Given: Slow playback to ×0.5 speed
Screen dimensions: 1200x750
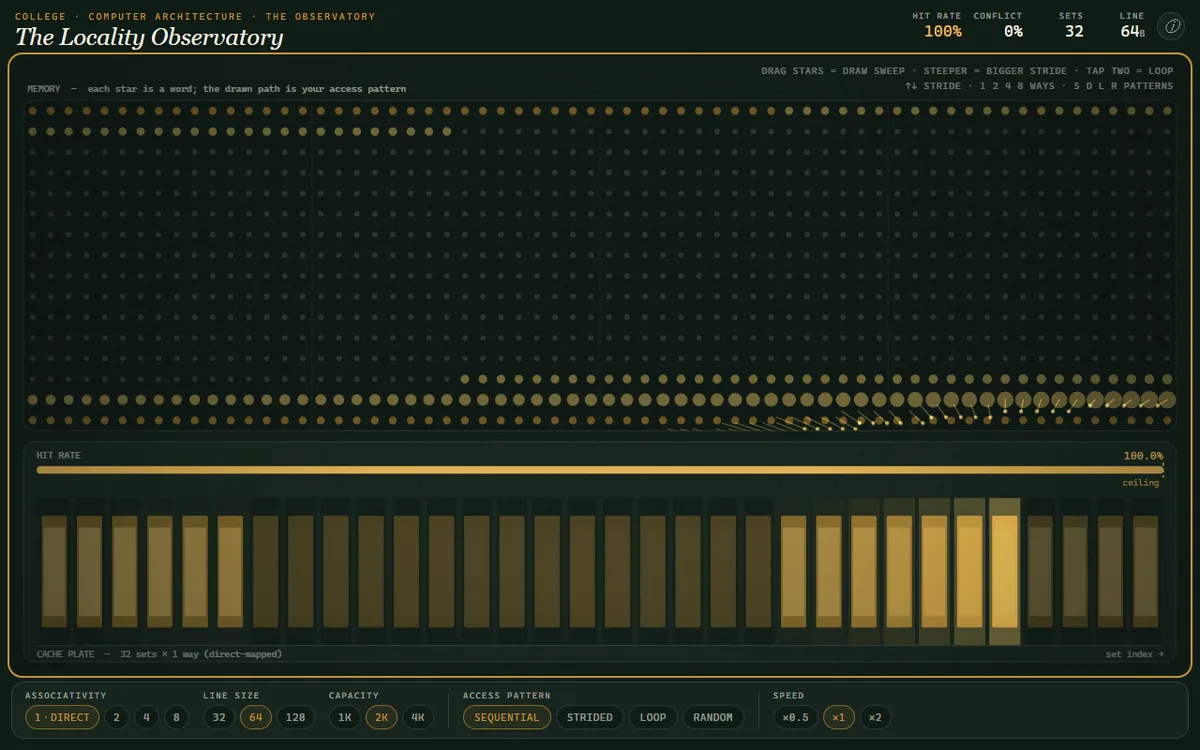Looking at the screenshot, I should (795, 717).
